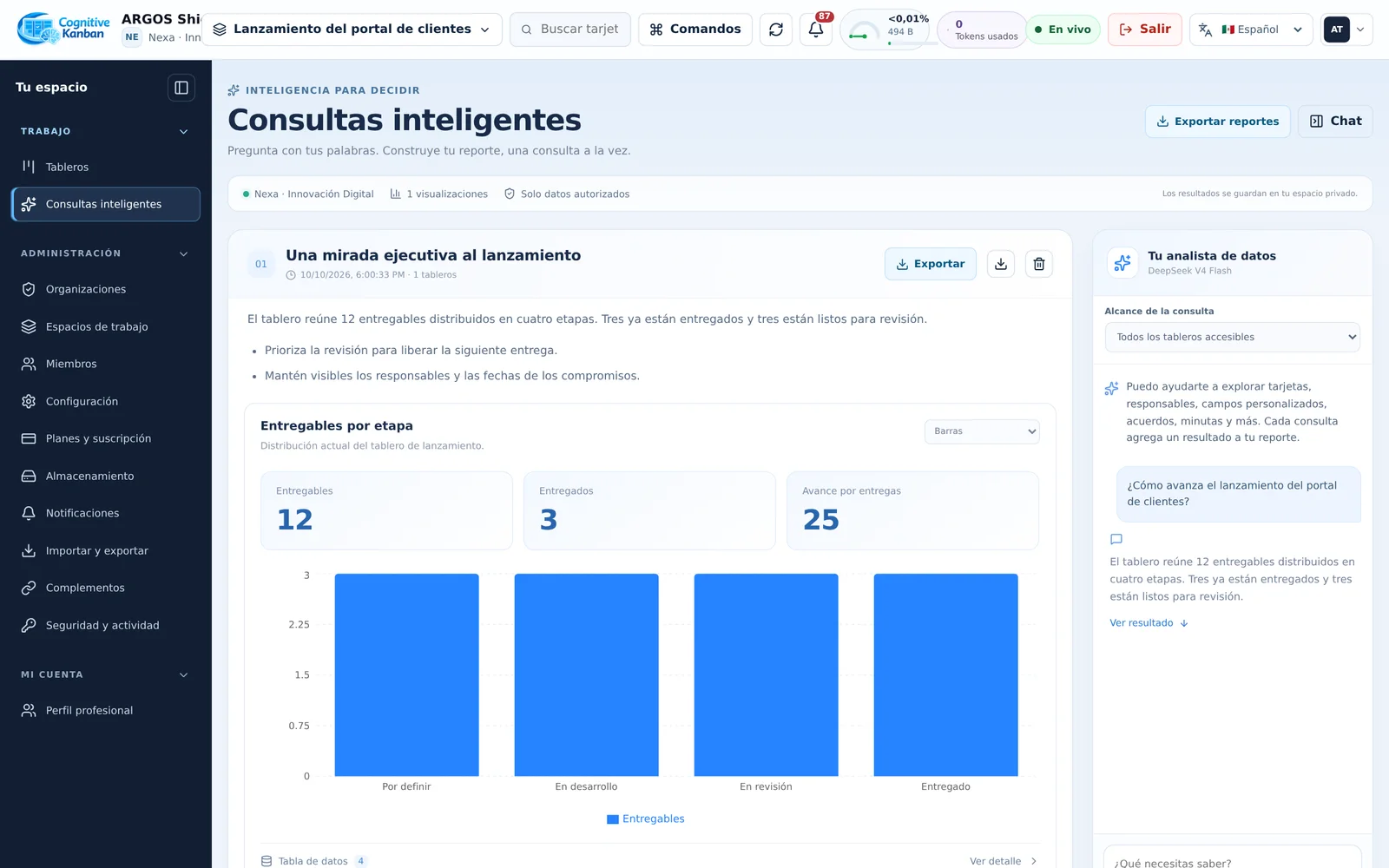
Task: Click Exportar reportes button
Action: pos(1218,122)
